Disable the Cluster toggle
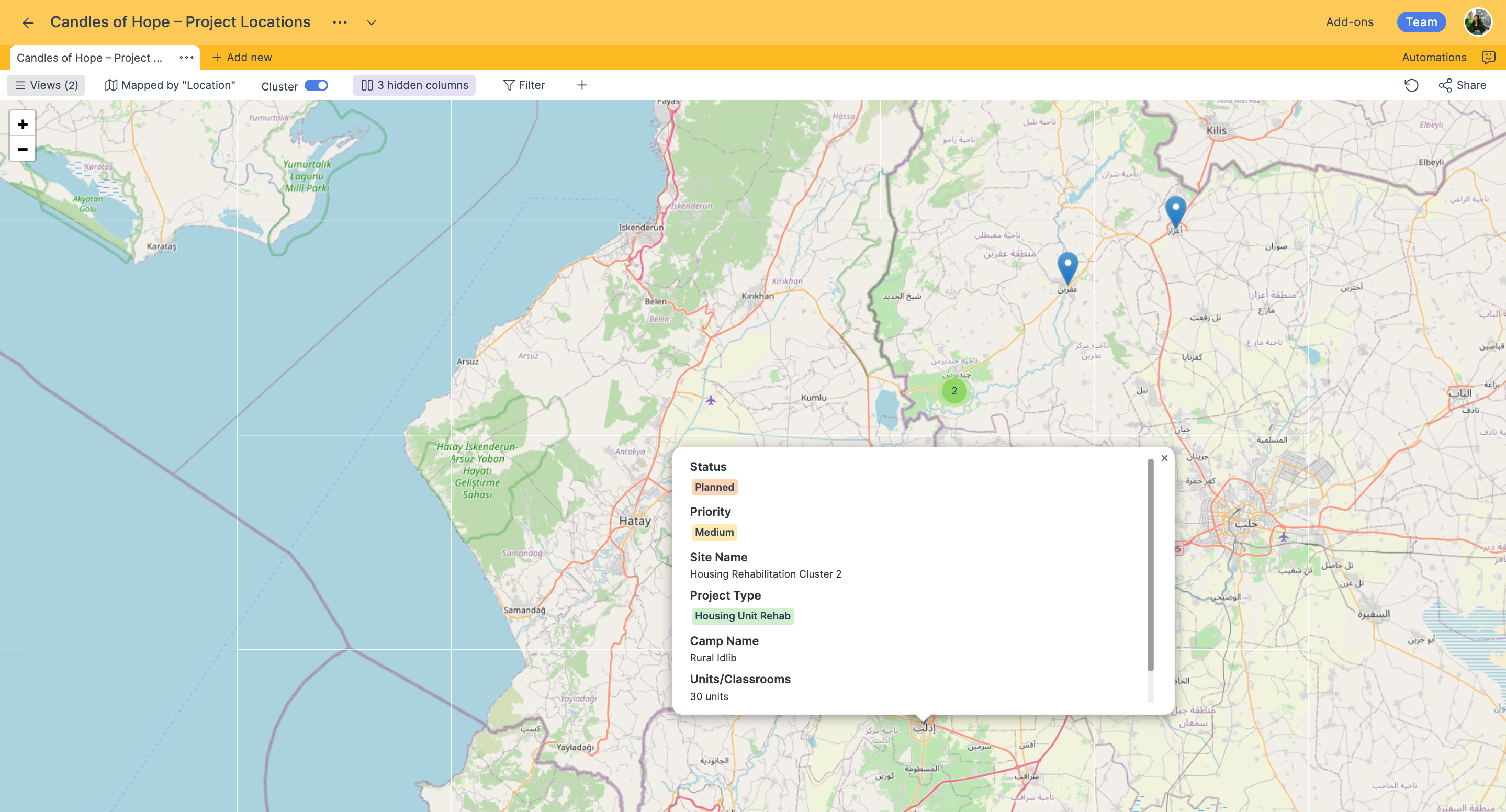1506x812 pixels. point(316,85)
